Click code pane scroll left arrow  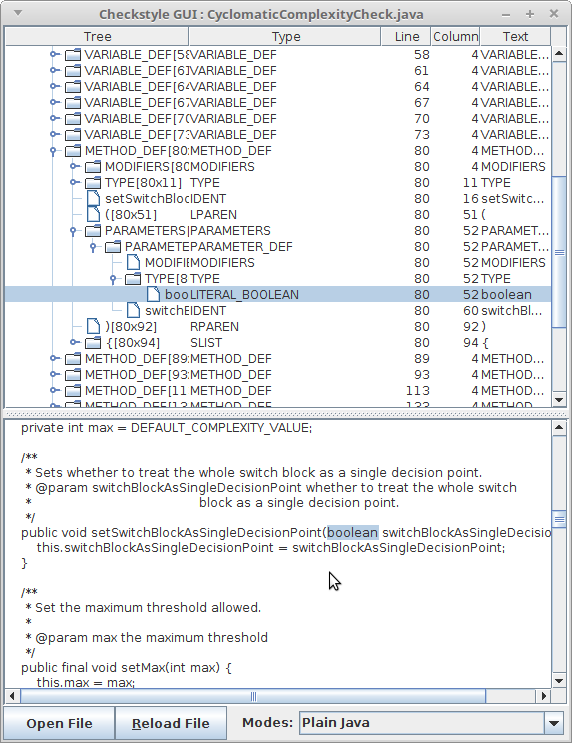point(12,696)
